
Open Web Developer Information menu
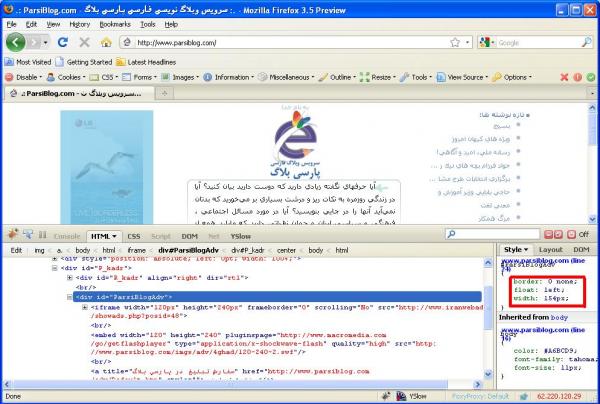228,77
